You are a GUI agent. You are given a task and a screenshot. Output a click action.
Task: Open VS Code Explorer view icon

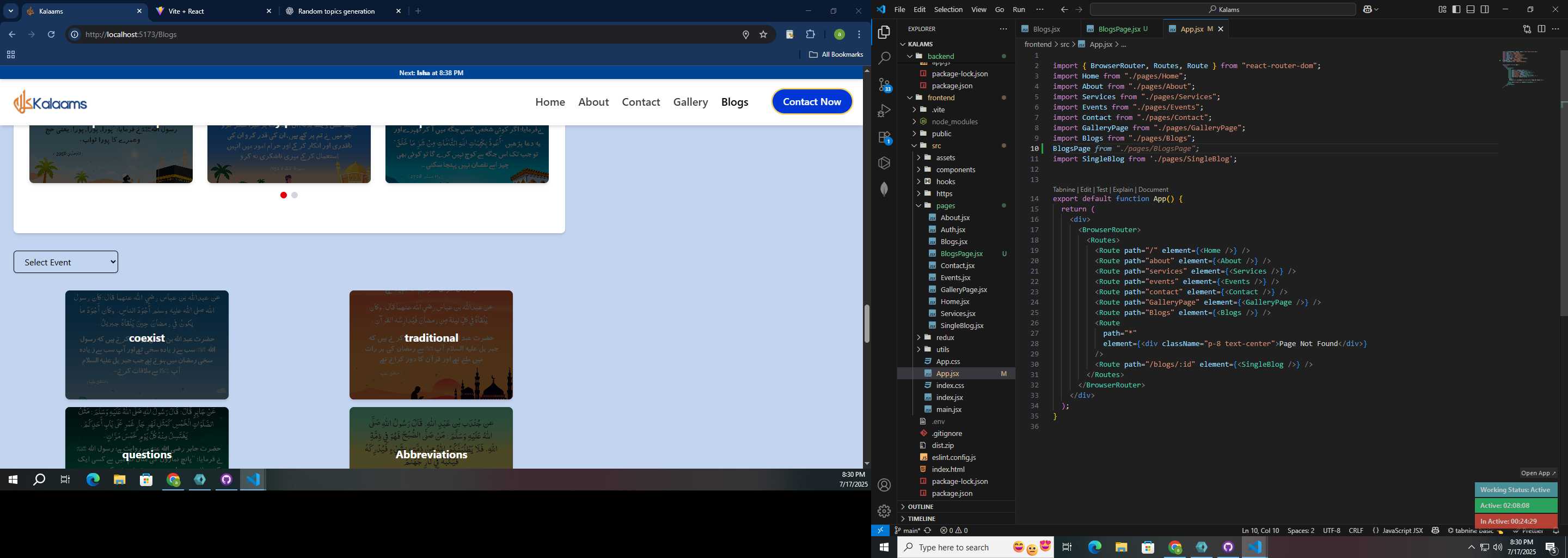[x=884, y=32]
